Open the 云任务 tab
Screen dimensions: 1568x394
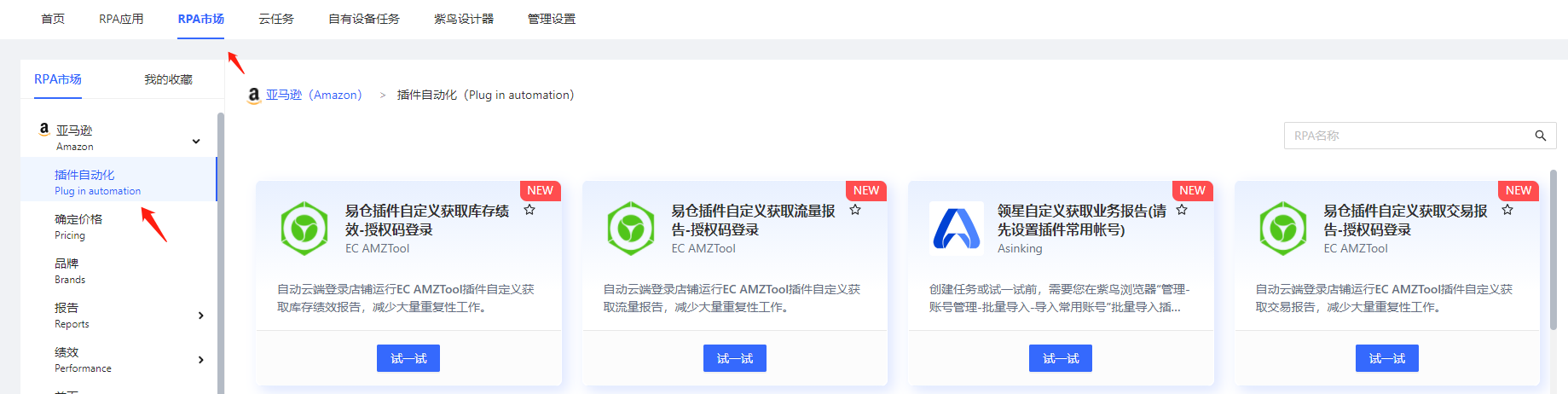276,19
